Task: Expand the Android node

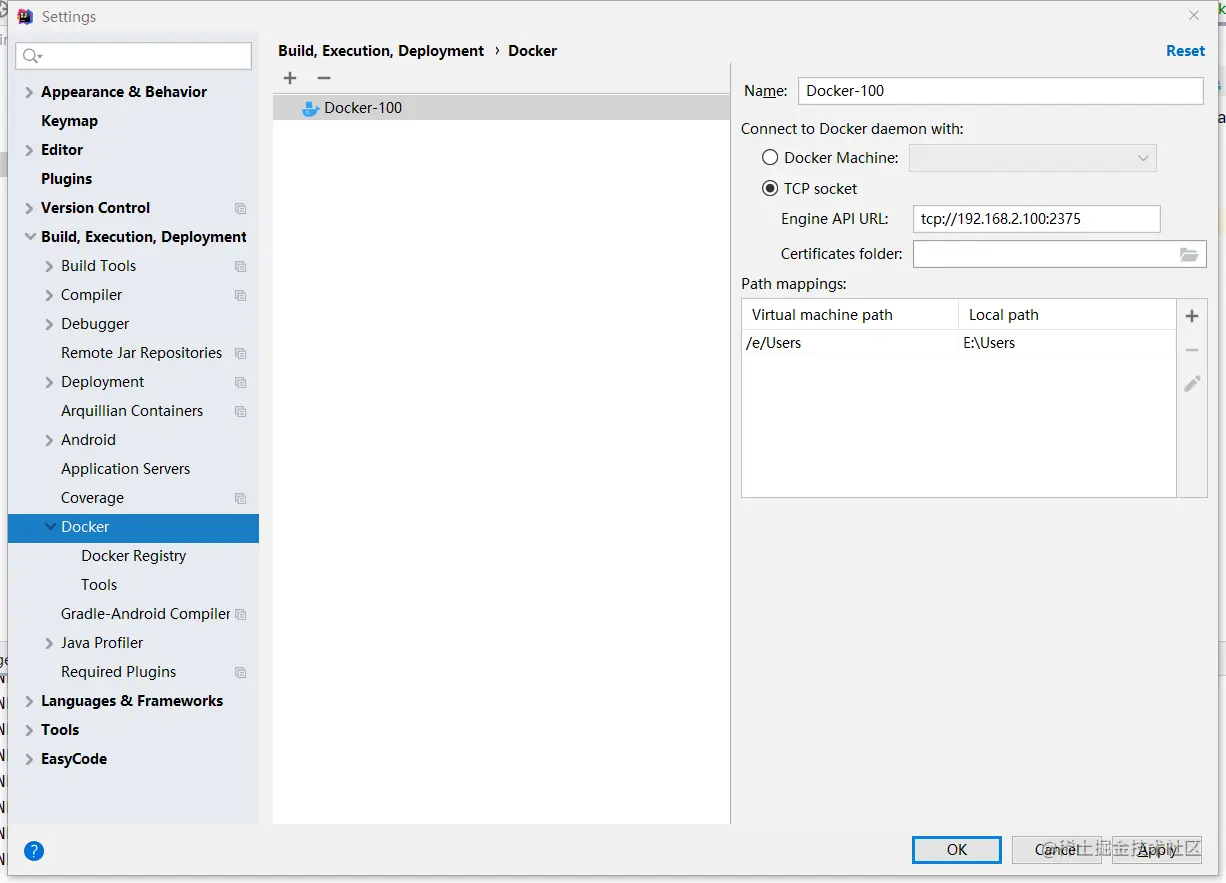Action: 49,440
